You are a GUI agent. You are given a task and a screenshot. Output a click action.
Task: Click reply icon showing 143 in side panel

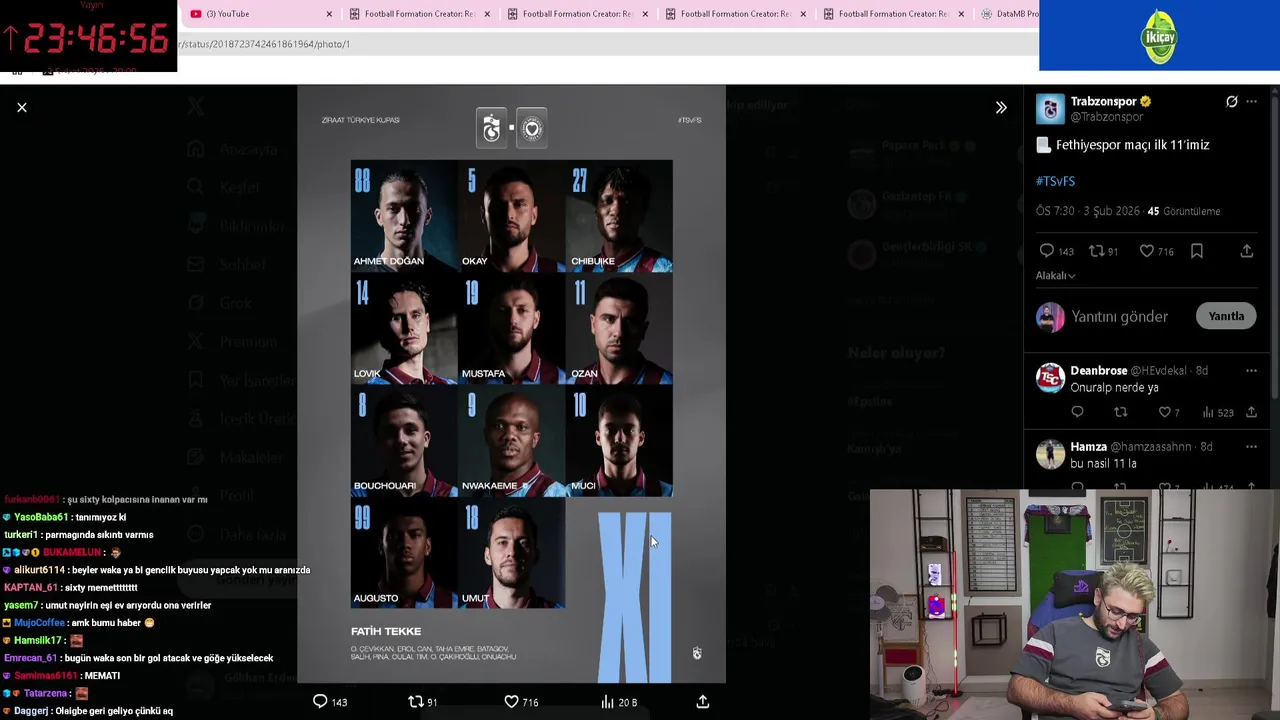pos(1046,251)
